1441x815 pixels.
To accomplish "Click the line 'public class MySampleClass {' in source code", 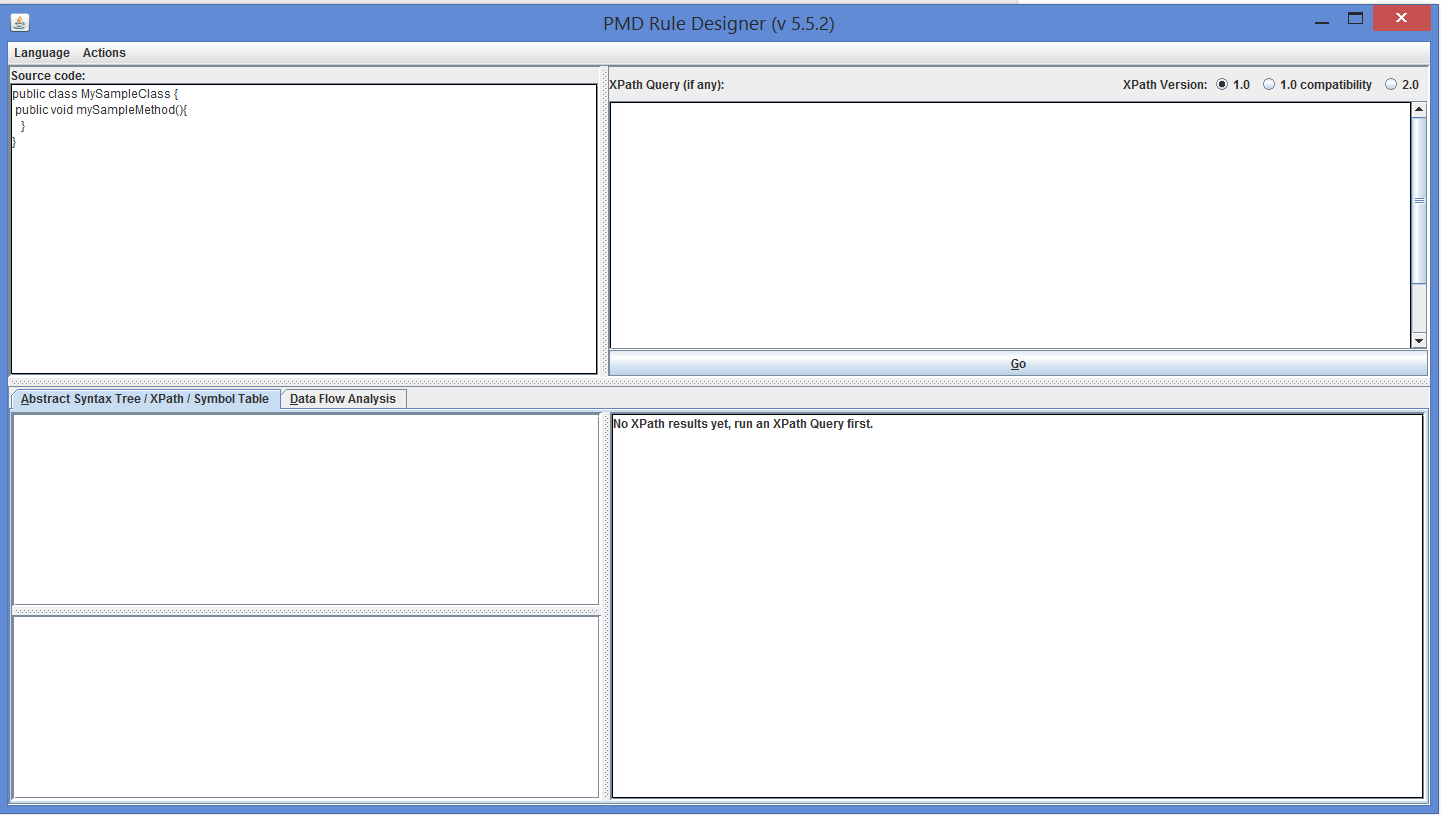I will click(95, 94).
